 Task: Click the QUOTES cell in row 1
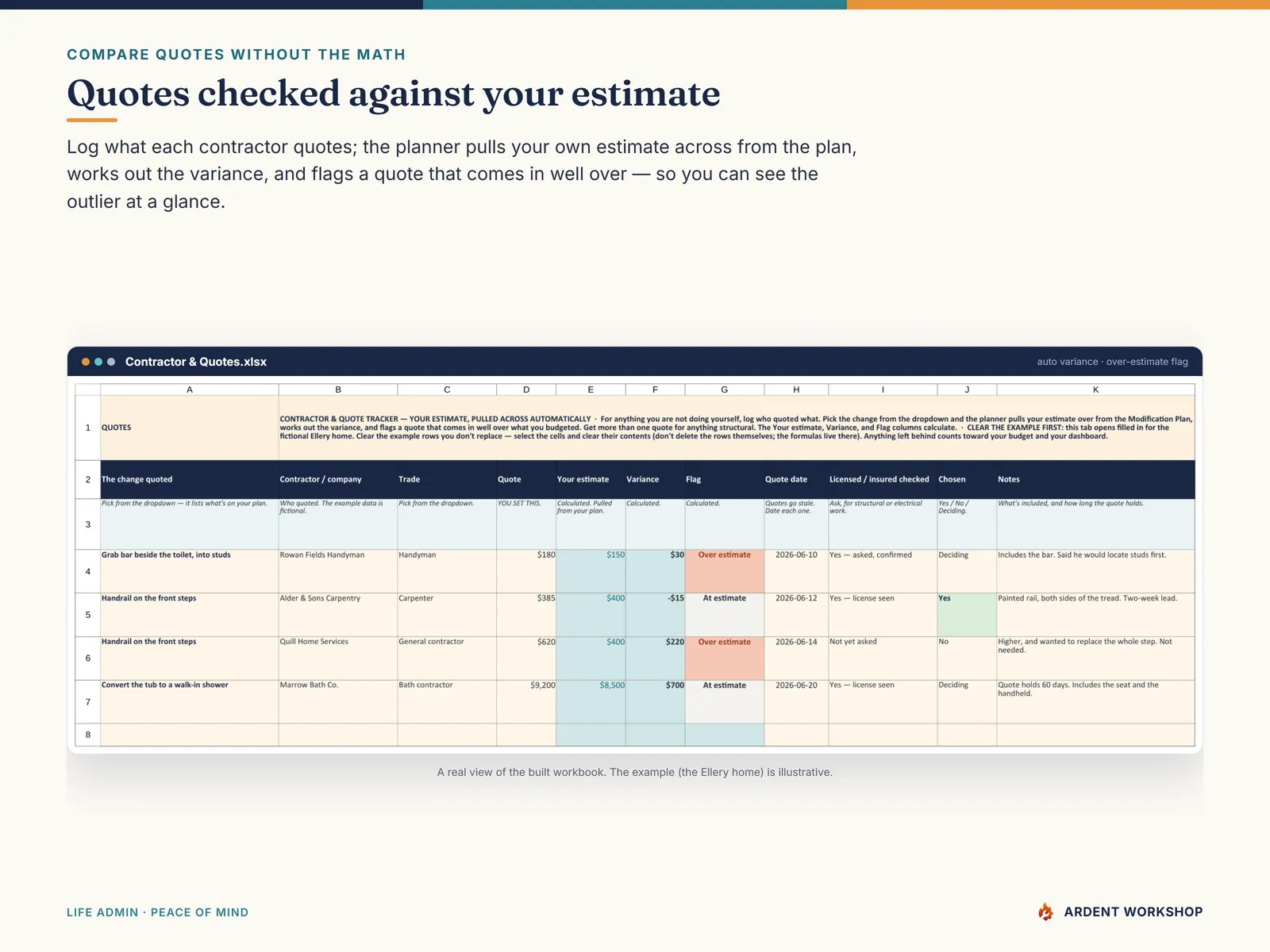[x=190, y=428]
